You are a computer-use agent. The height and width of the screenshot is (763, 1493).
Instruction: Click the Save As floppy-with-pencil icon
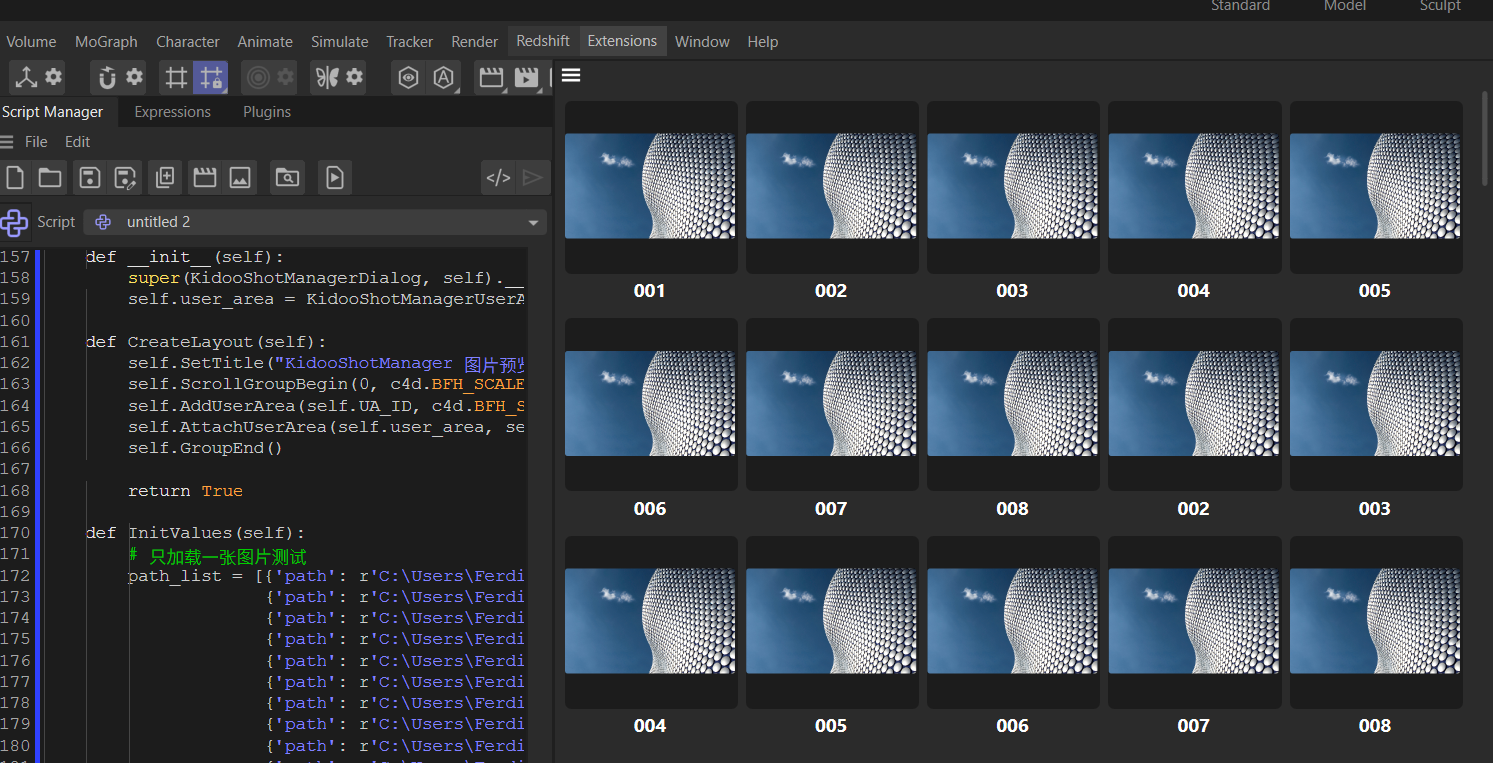click(x=125, y=178)
